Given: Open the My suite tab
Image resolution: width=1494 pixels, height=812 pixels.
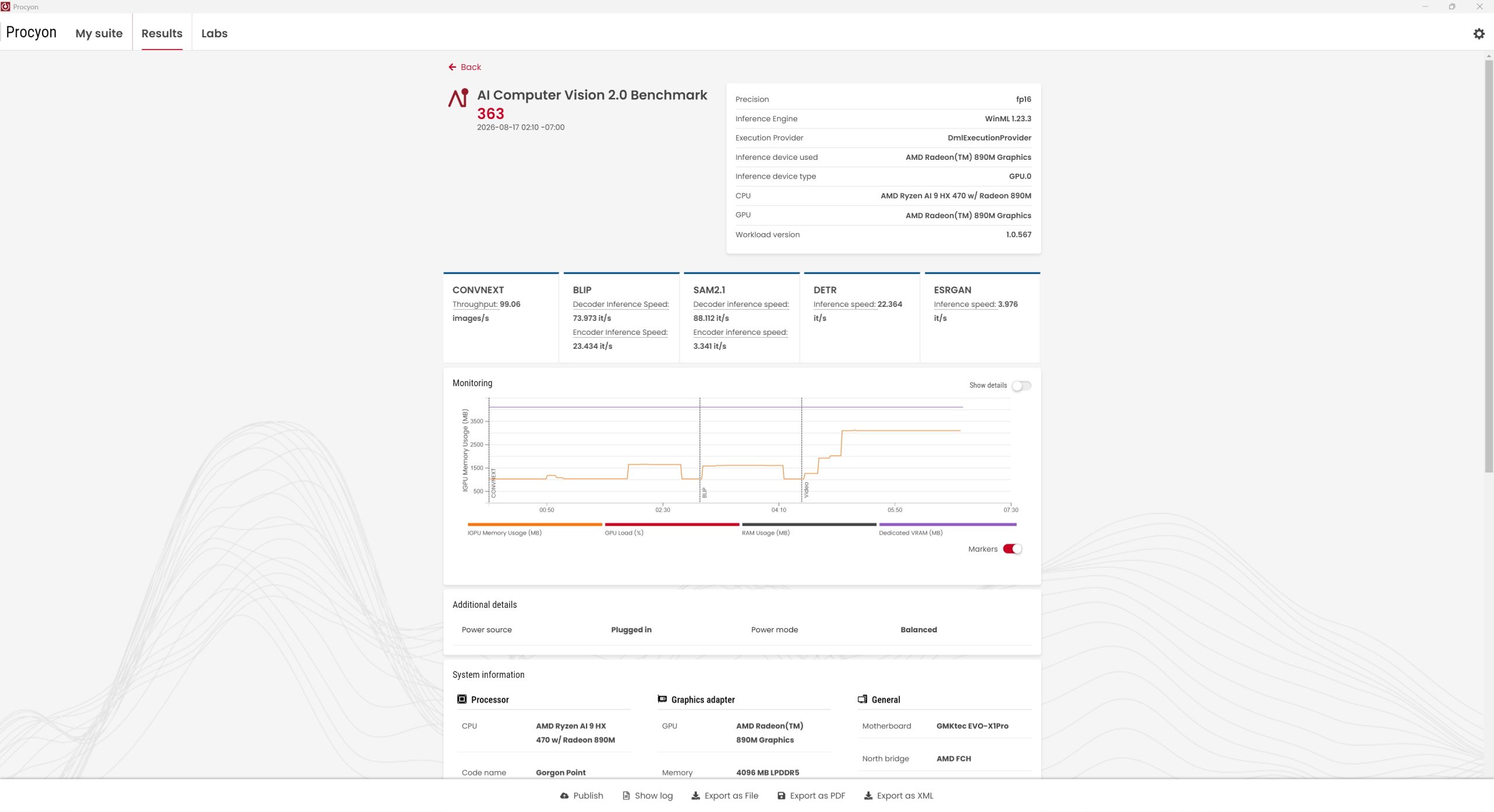Looking at the screenshot, I should 99,33.
